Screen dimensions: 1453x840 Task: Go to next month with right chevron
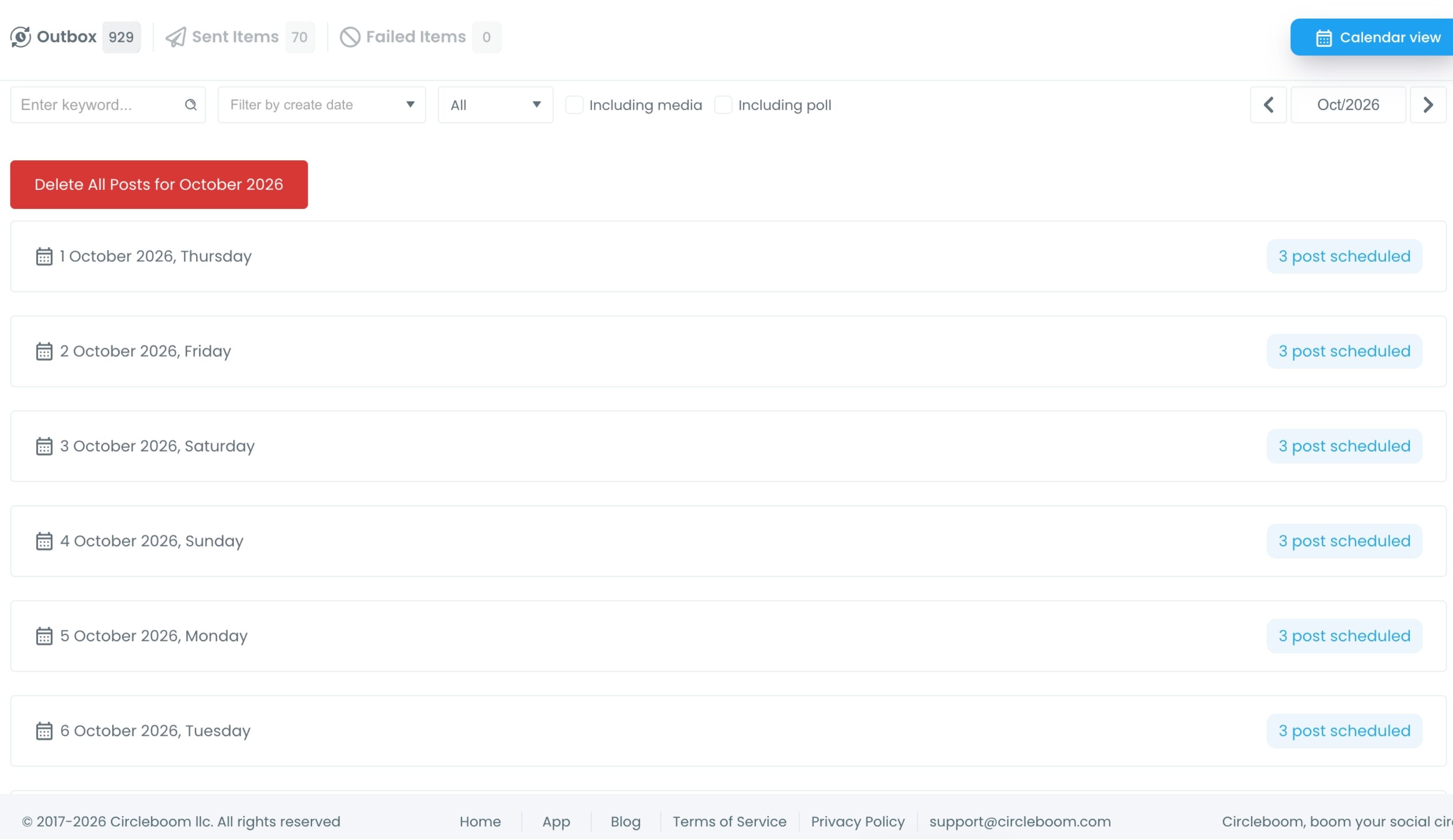pyautogui.click(x=1428, y=105)
